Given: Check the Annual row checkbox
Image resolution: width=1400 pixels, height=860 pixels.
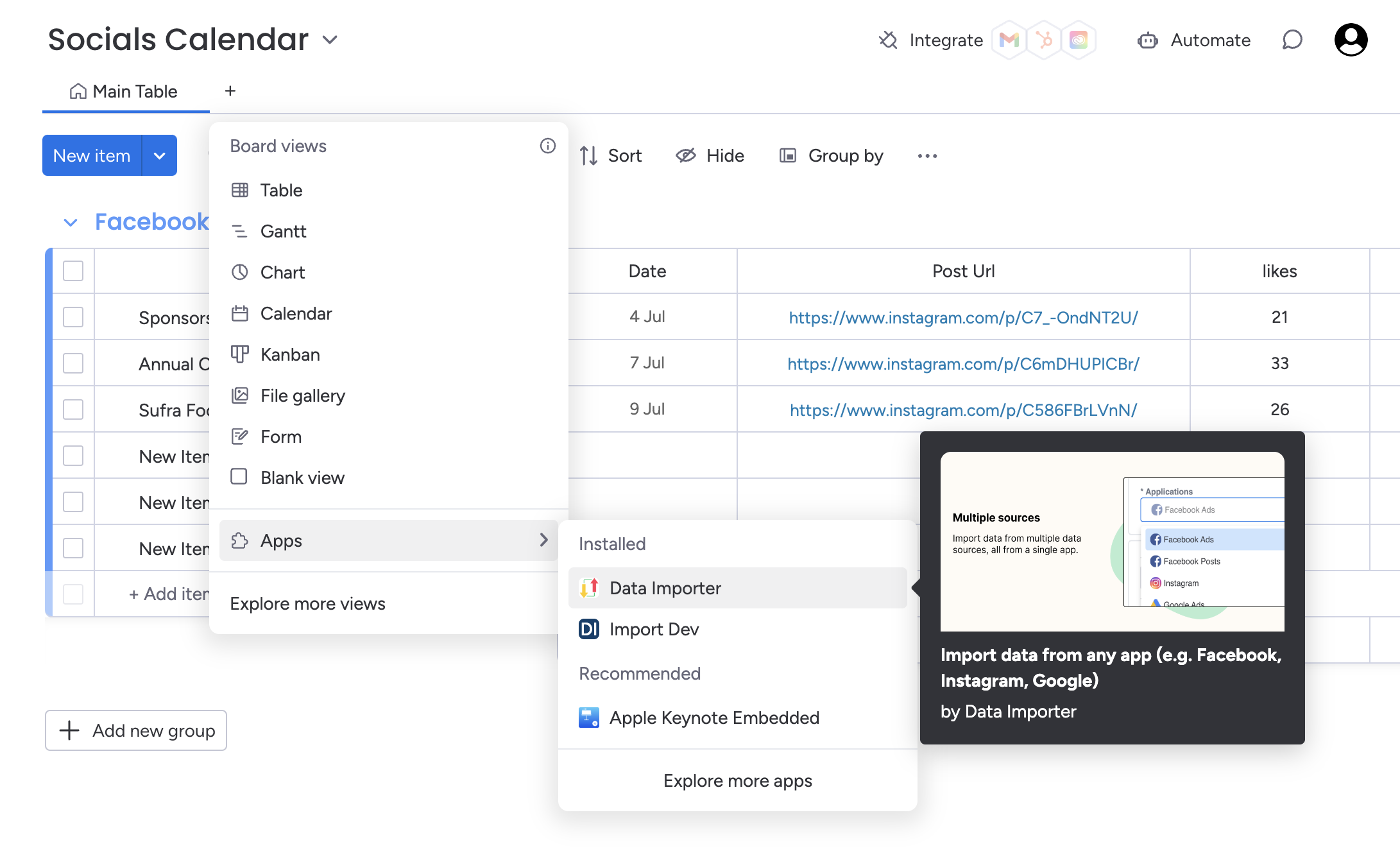Looking at the screenshot, I should pyautogui.click(x=73, y=363).
